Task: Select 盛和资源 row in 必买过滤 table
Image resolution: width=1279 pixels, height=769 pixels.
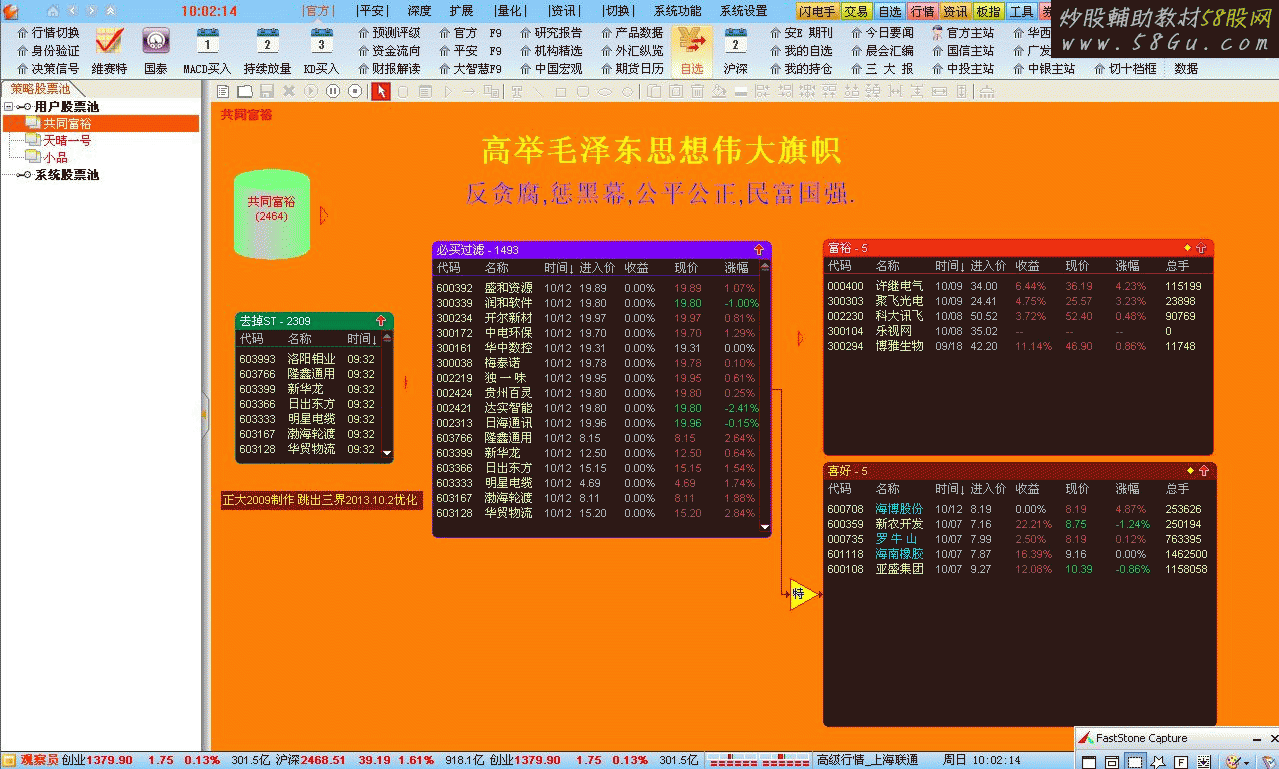Action: tap(598, 288)
